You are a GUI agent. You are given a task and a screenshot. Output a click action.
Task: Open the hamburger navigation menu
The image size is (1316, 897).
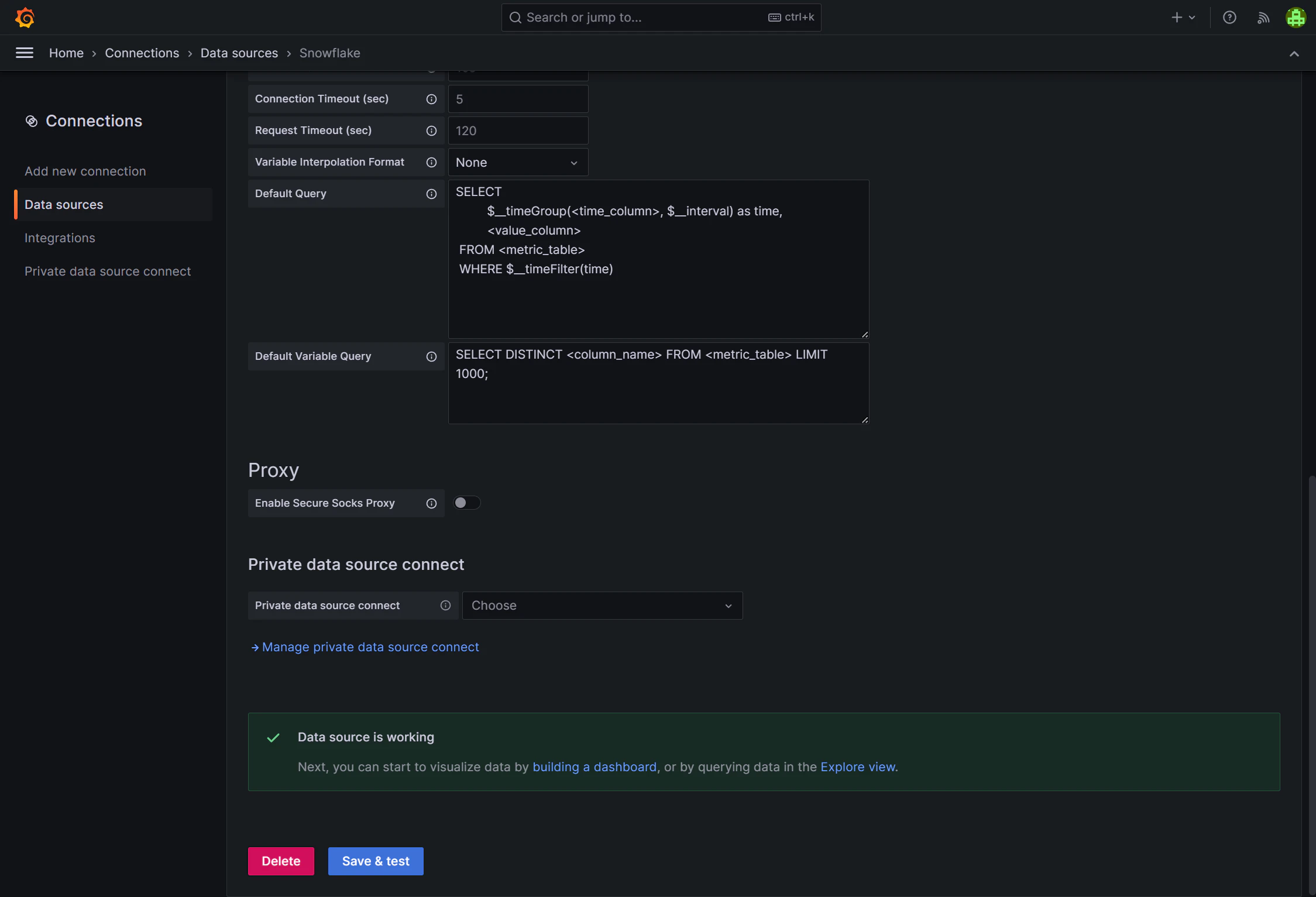[x=25, y=53]
